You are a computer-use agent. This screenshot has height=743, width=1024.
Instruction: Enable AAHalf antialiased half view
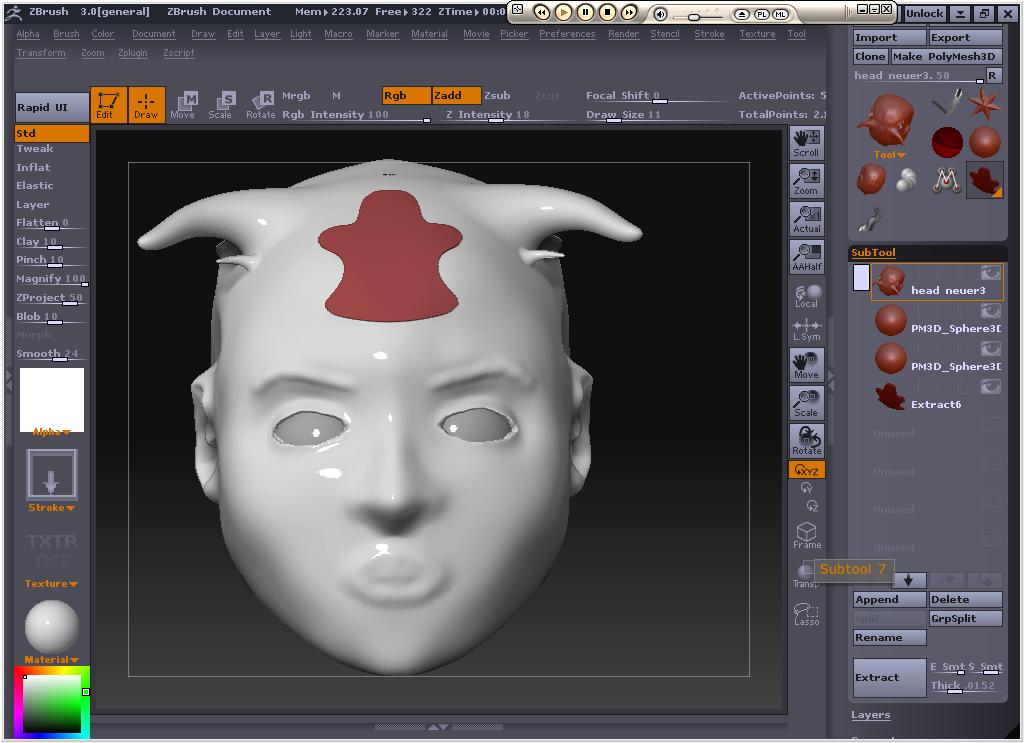[806, 257]
